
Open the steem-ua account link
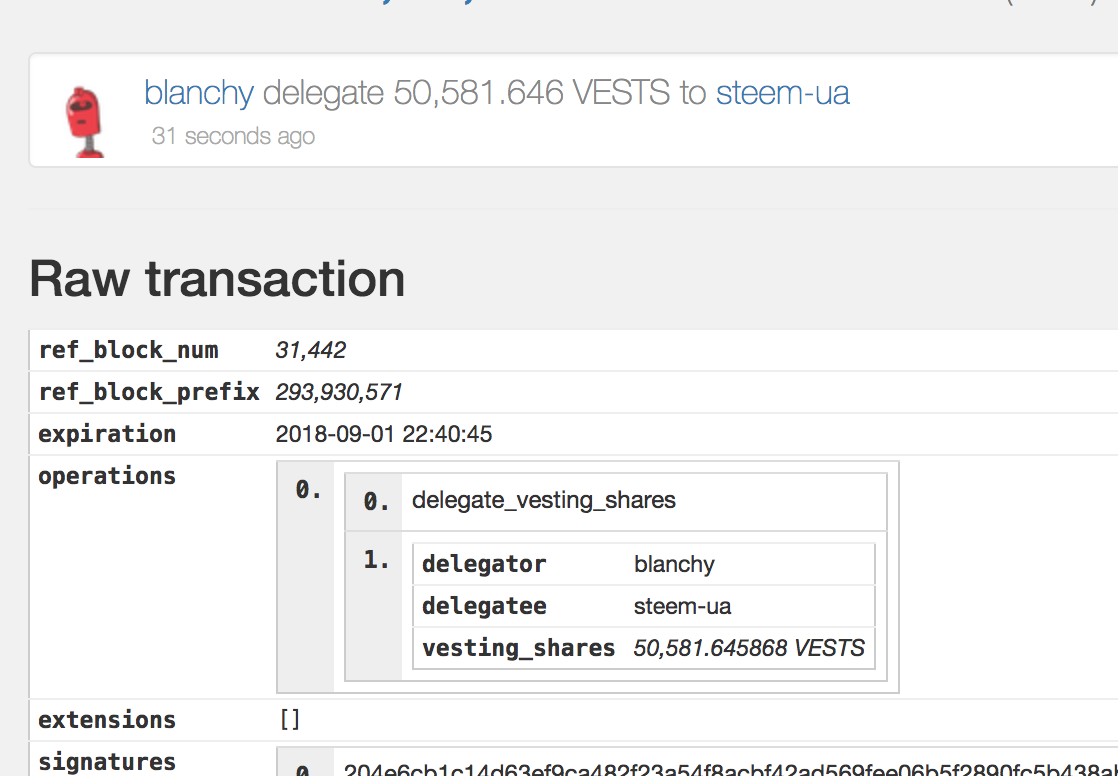tap(782, 93)
